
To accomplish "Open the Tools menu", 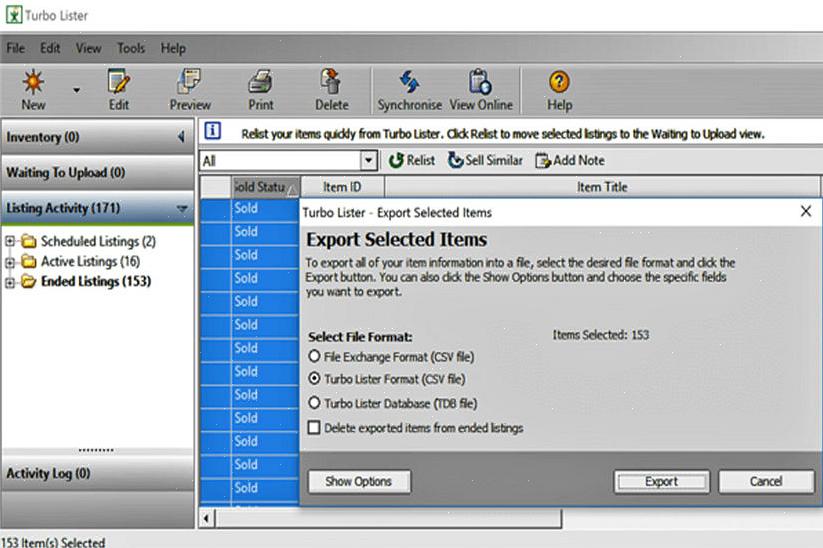I will tap(131, 48).
